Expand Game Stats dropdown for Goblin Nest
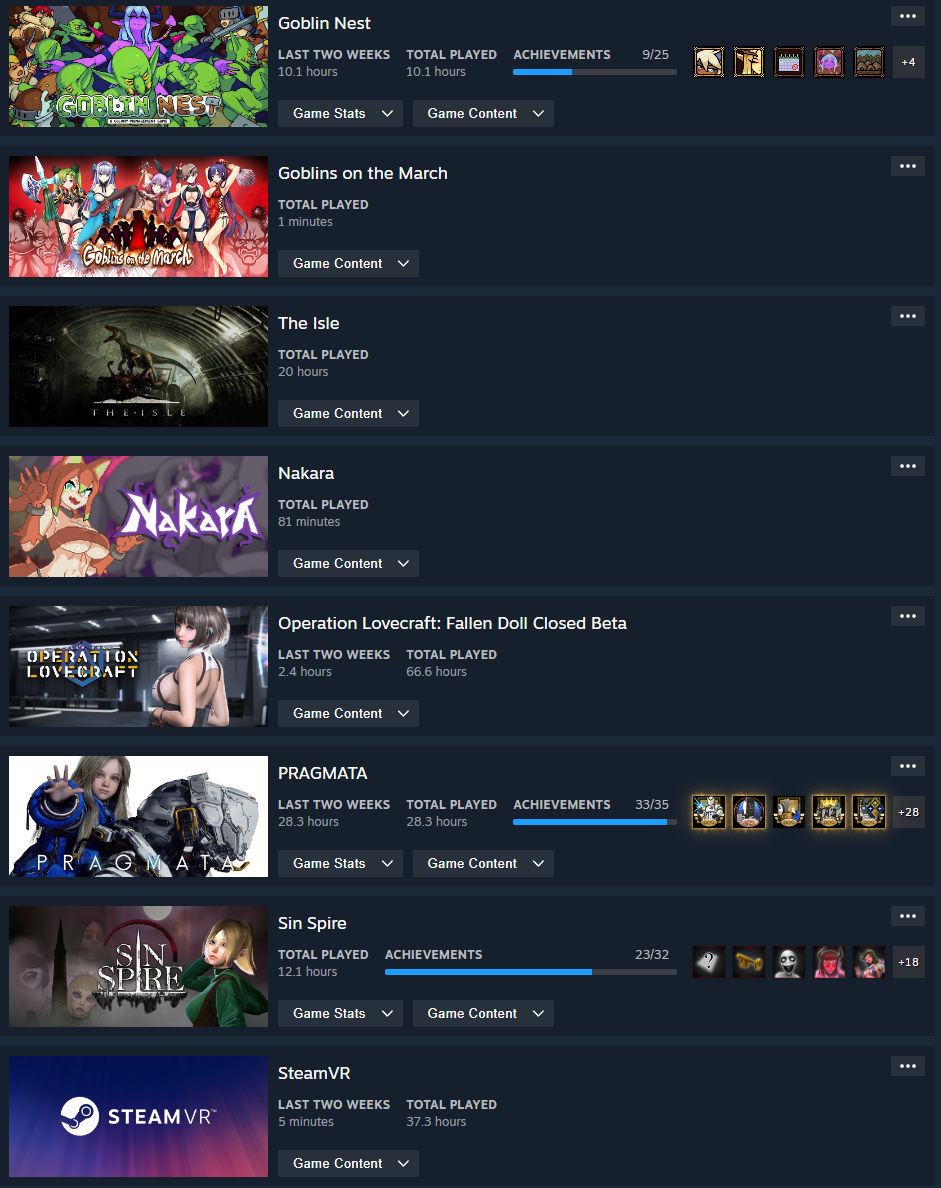Viewport: 941px width, 1188px height. (x=340, y=114)
